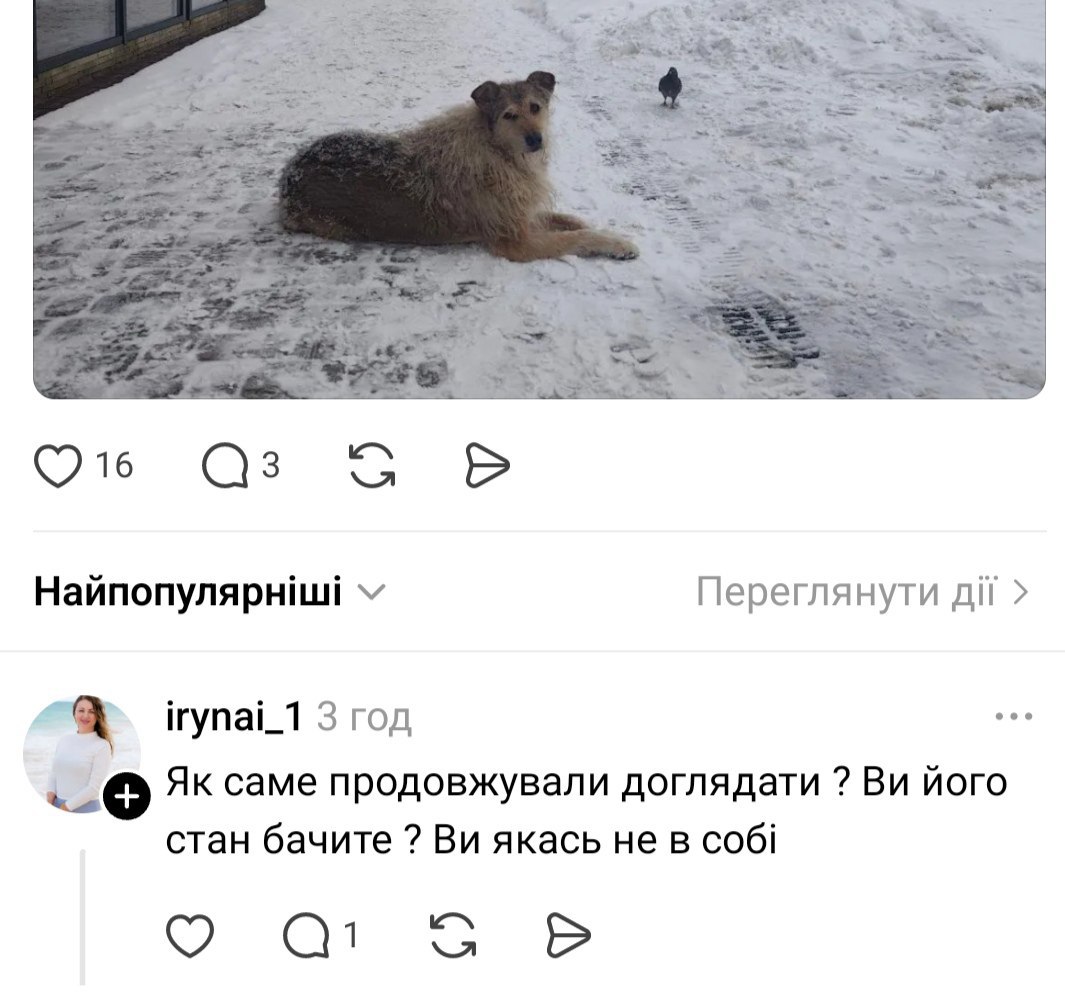Viewport: 1065px width, 999px height.
Task: Expand the Найпопулярніші sort dropdown
Action: [x=210, y=592]
